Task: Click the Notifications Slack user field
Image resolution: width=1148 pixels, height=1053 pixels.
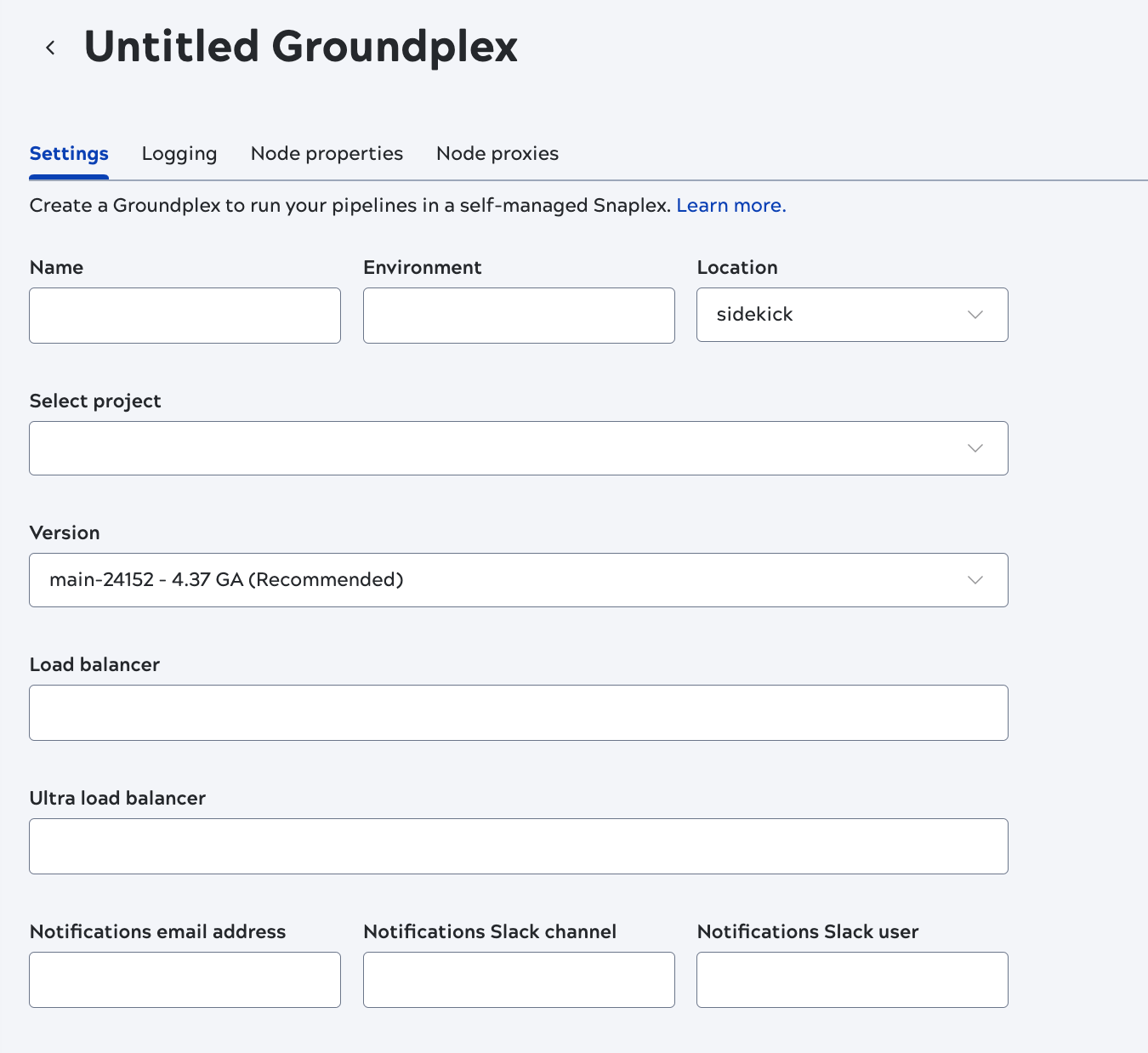Action: click(x=851, y=980)
